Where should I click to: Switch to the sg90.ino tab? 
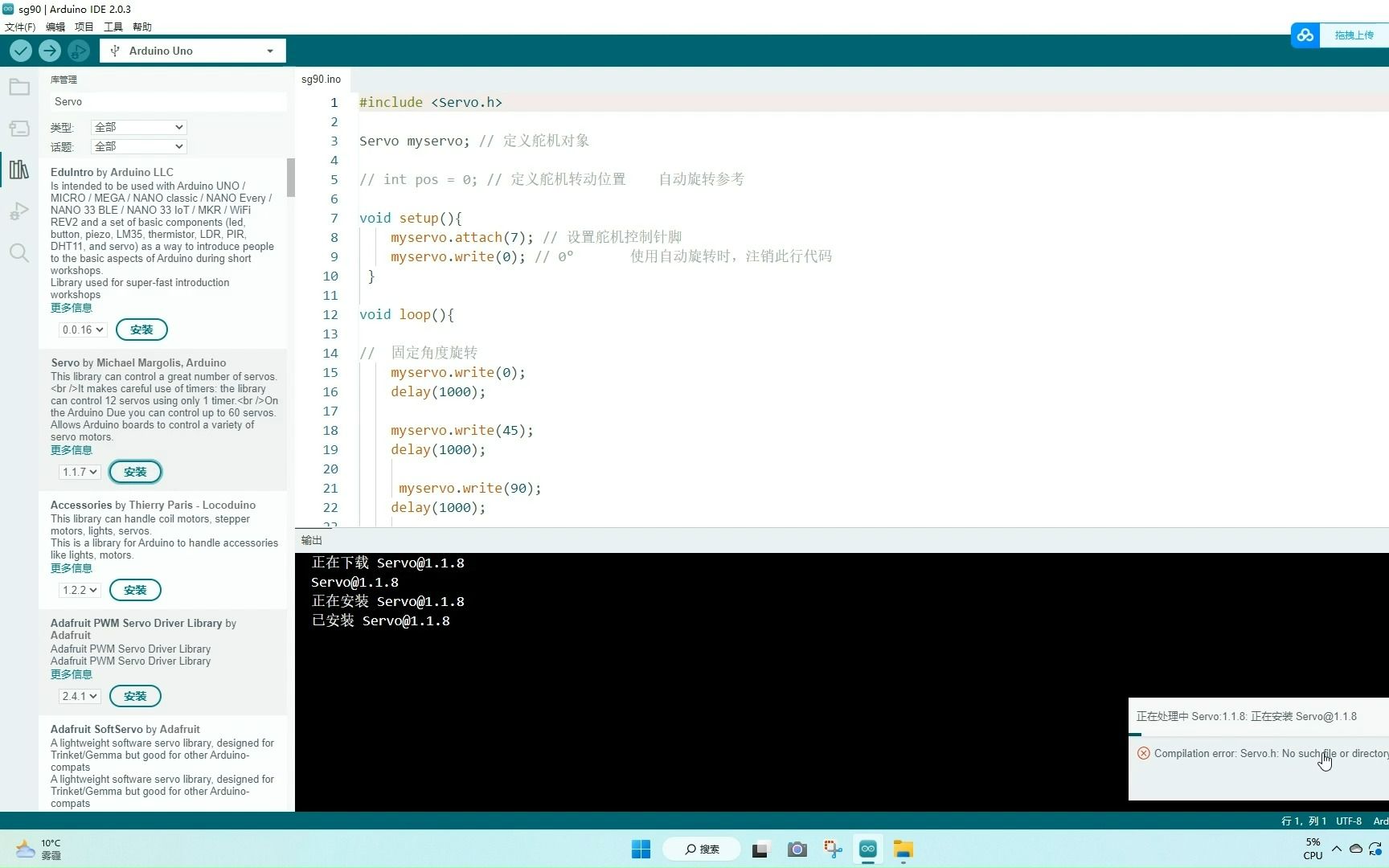[321, 79]
